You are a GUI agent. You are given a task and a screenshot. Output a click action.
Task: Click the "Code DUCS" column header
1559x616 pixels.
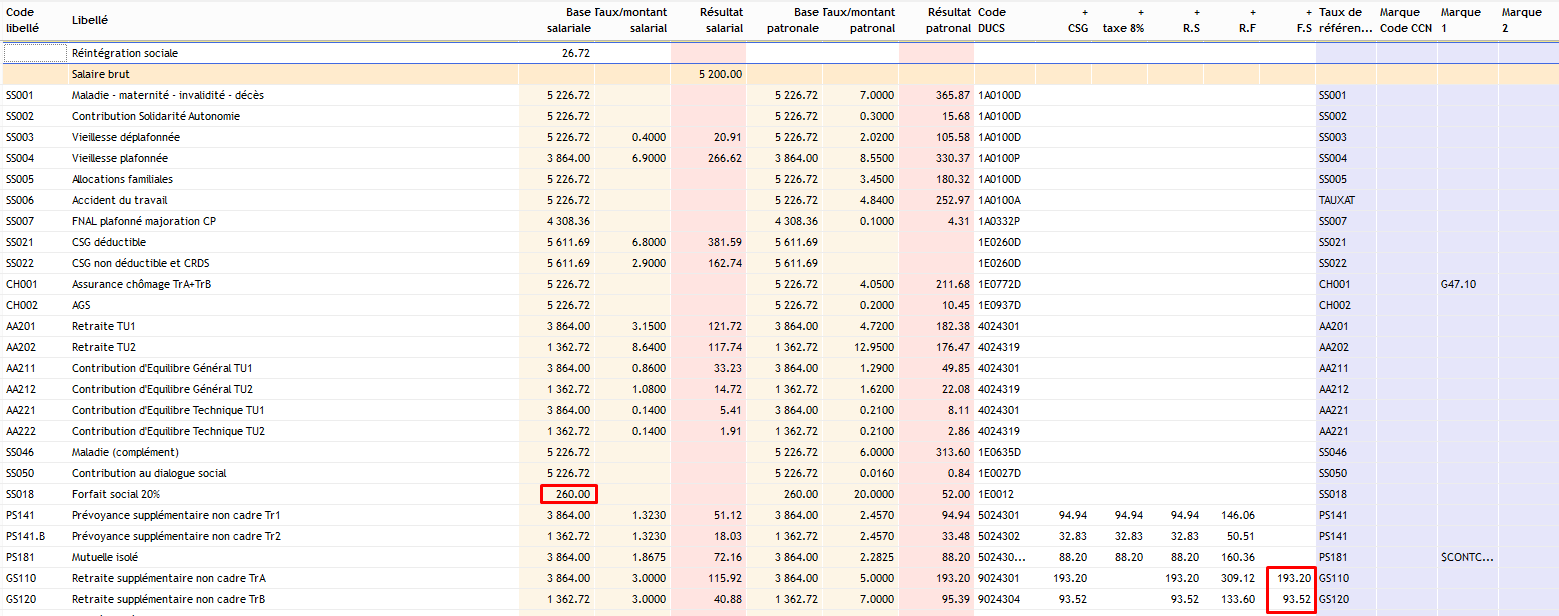[x=992, y=20]
